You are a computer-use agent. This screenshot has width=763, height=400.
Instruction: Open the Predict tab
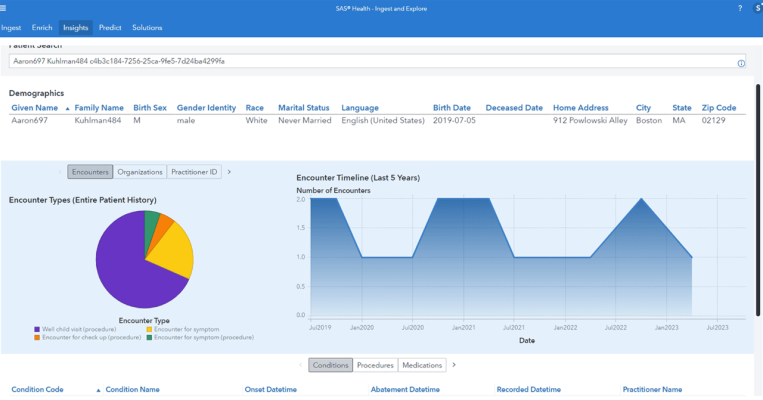110,27
